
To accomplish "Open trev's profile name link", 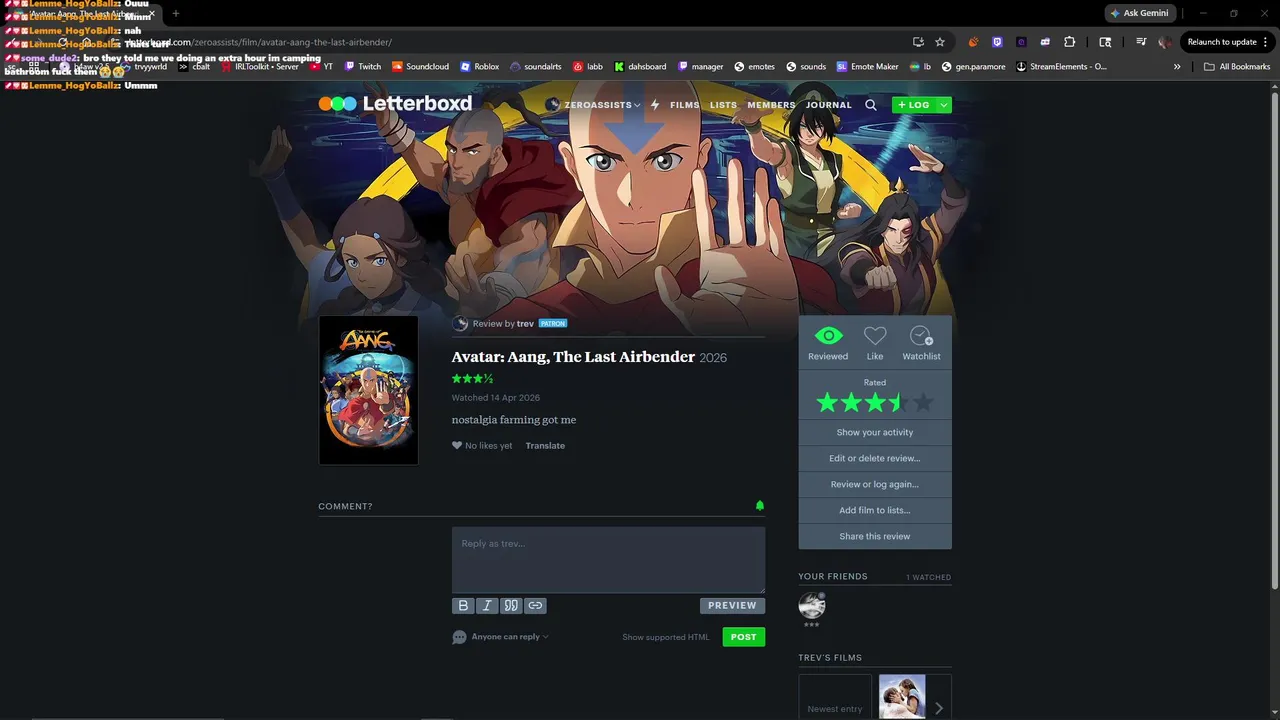I will pos(525,324).
